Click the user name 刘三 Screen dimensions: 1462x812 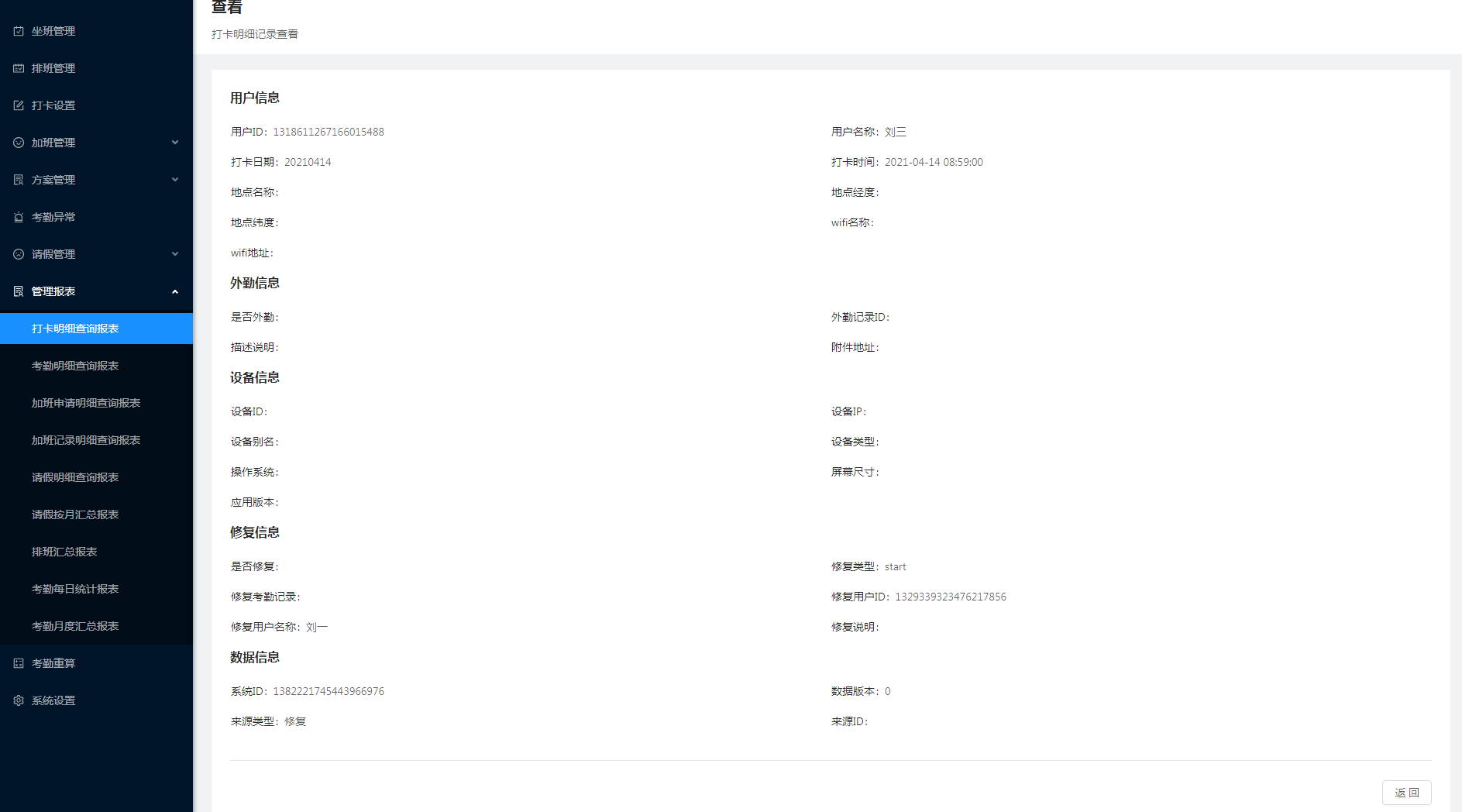(896, 132)
